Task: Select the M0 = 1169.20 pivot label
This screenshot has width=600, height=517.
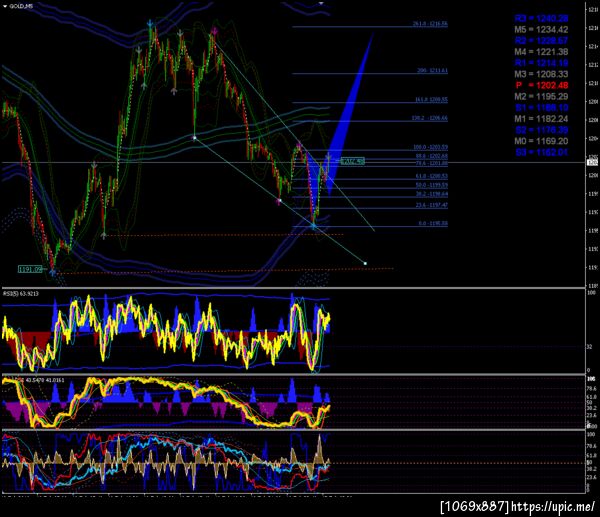Action: click(x=541, y=141)
